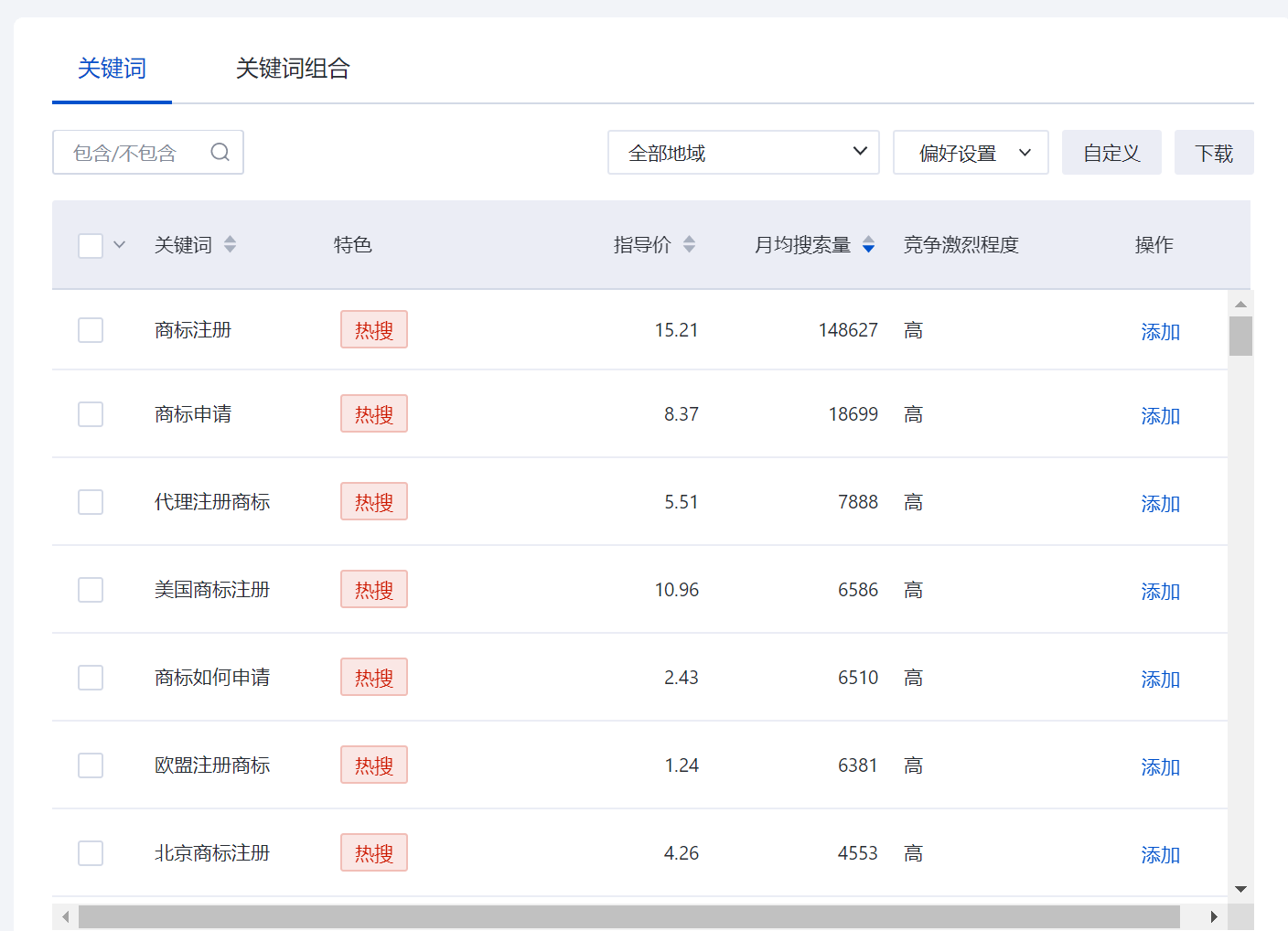Viewport: 1288px width, 931px height.
Task: Click the guide price value 15.21
Action: click(676, 330)
